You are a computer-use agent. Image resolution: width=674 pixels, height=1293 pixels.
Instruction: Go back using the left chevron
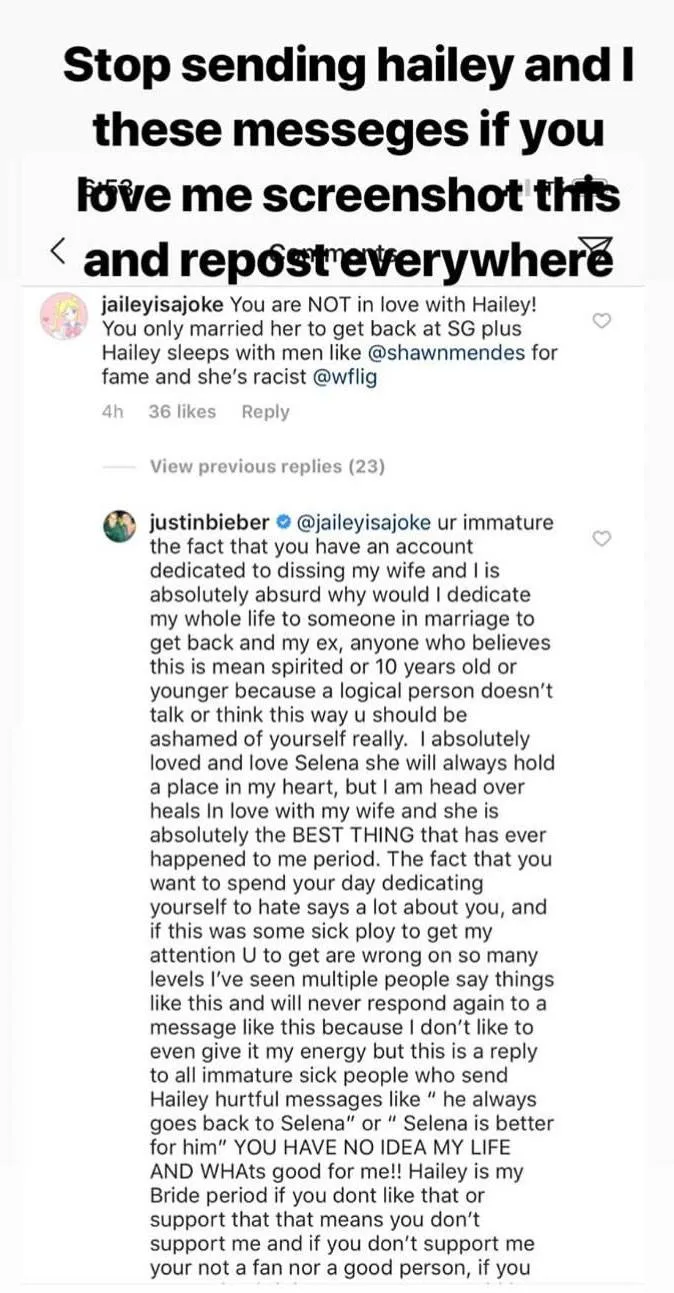(x=58, y=247)
